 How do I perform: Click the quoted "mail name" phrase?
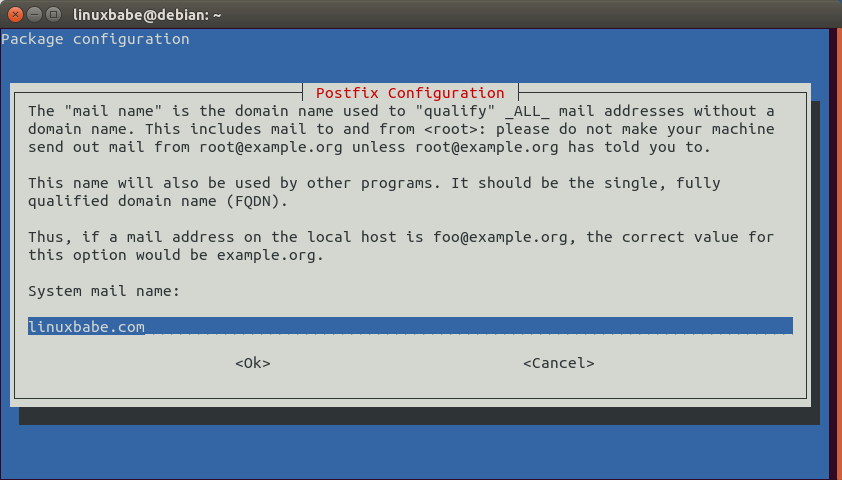pyautogui.click(x=106, y=111)
